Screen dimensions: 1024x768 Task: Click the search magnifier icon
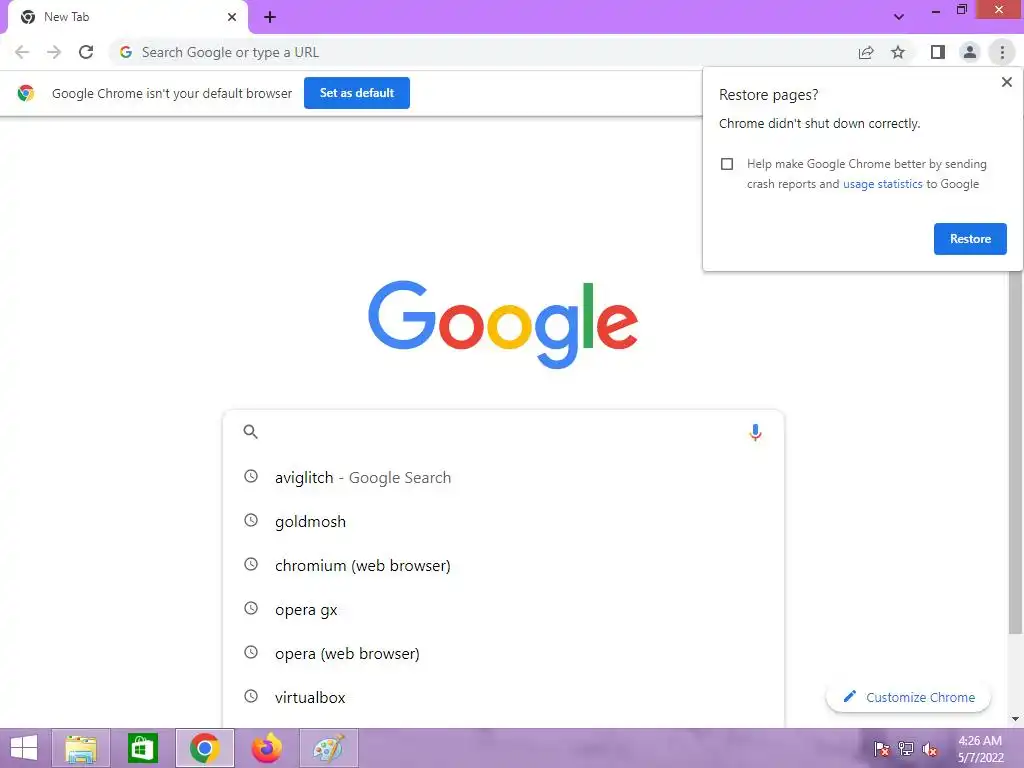click(251, 432)
